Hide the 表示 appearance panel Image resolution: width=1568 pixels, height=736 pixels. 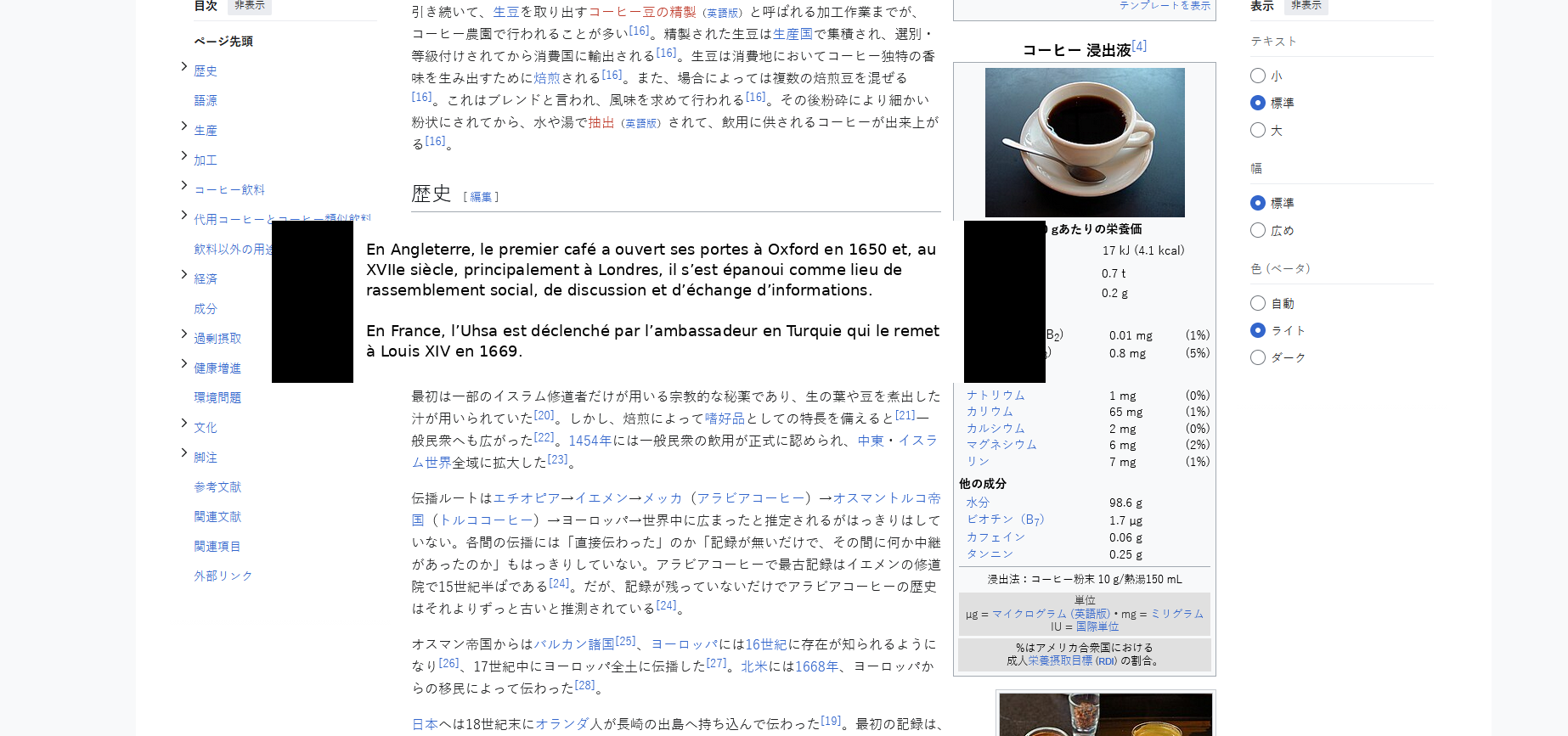point(1306,6)
